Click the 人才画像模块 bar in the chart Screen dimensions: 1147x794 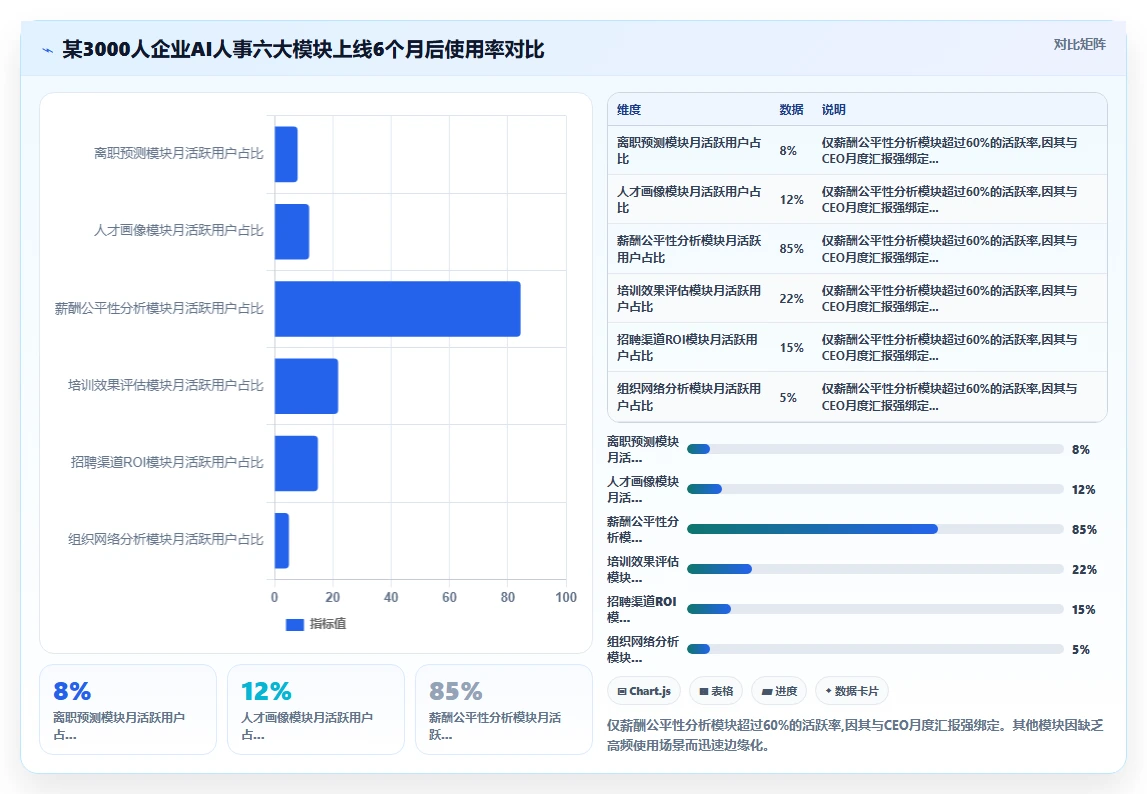[x=292, y=231]
